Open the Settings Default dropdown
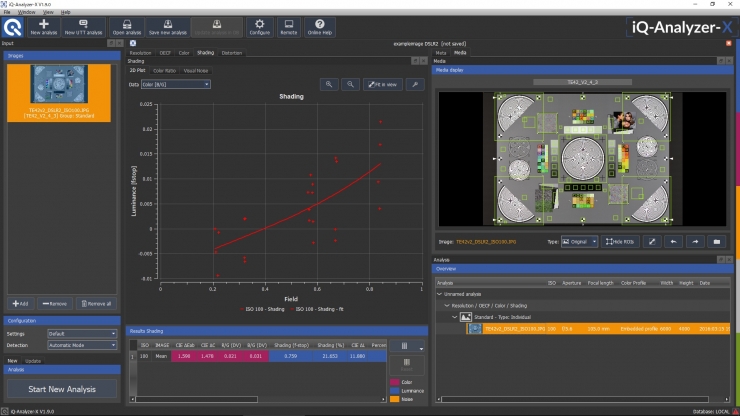The height and width of the screenshot is (416, 740). point(82,333)
